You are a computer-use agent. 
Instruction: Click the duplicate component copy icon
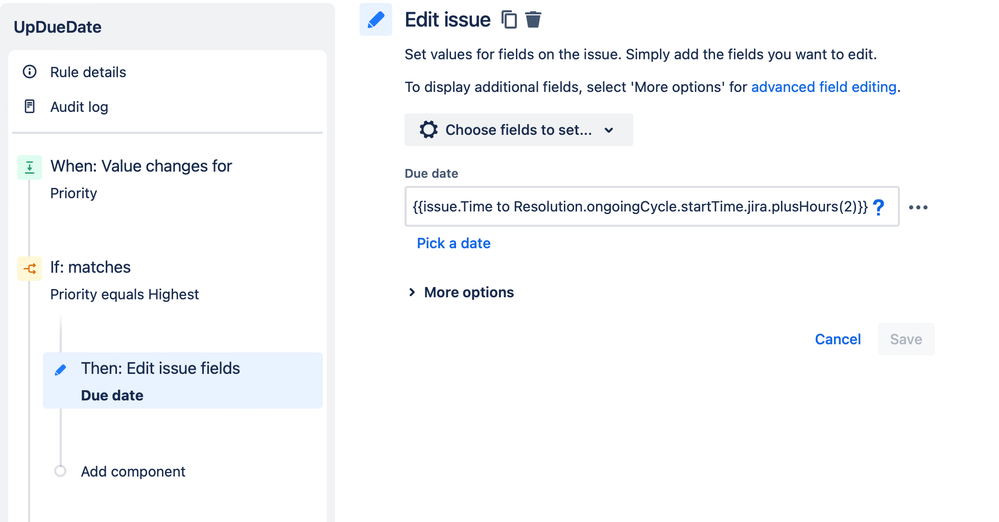pos(509,20)
